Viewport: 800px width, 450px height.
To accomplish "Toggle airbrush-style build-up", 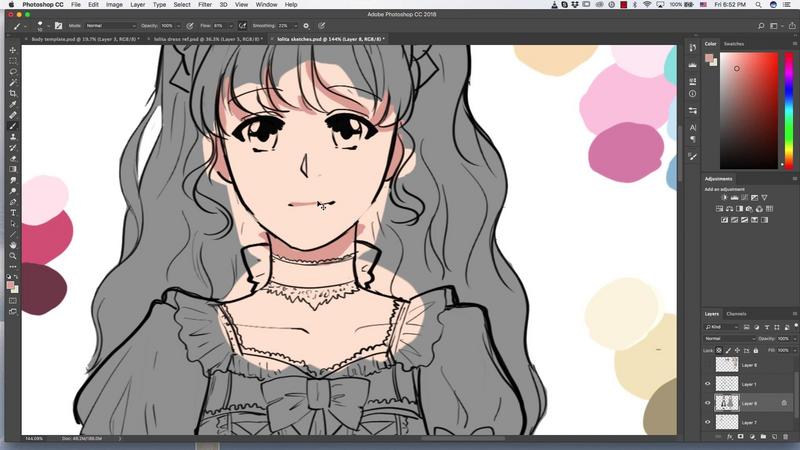I will pos(242,26).
